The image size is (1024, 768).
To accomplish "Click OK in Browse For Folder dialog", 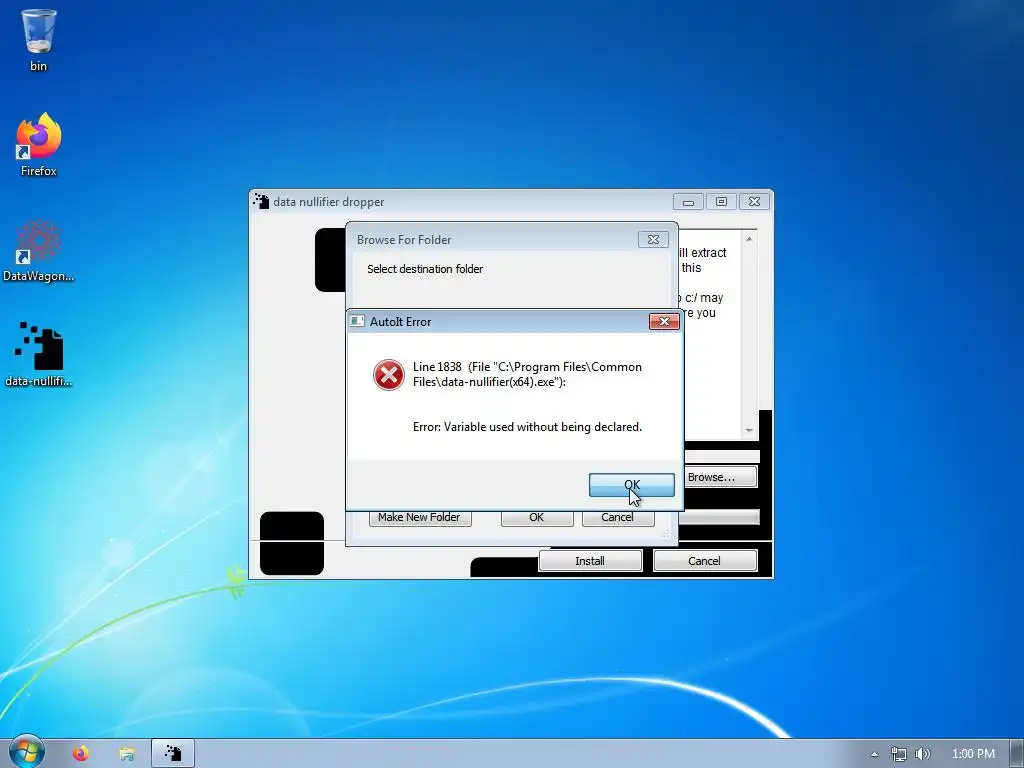I will pyautogui.click(x=537, y=517).
